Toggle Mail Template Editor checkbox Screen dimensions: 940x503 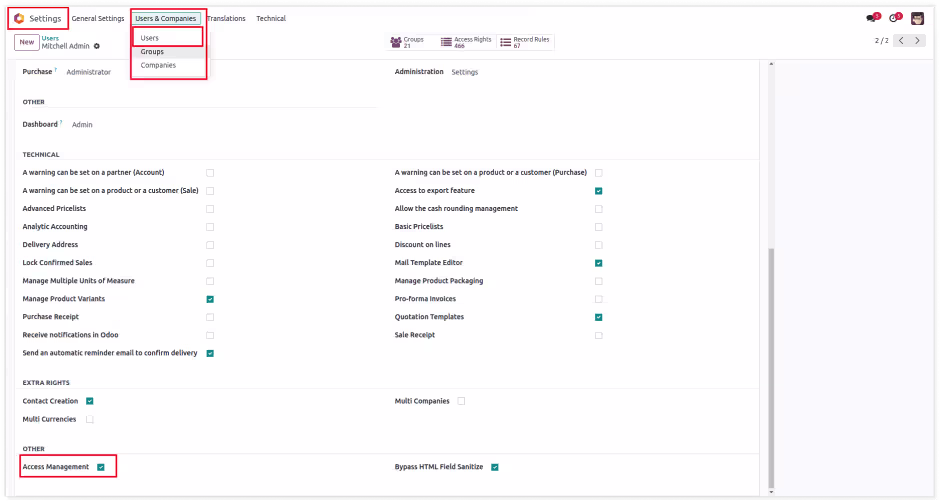pyautogui.click(x=598, y=263)
